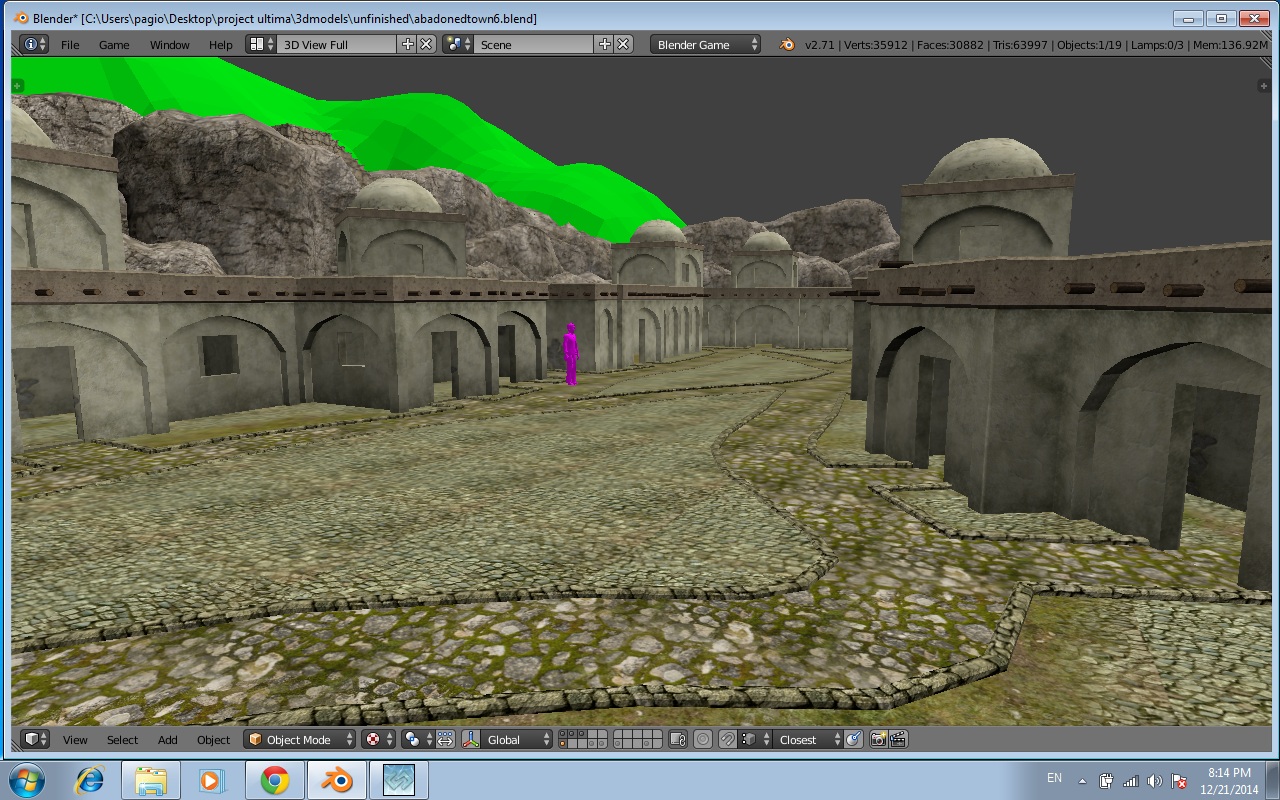Open Windows Explorer from the taskbar

pyautogui.click(x=151, y=780)
